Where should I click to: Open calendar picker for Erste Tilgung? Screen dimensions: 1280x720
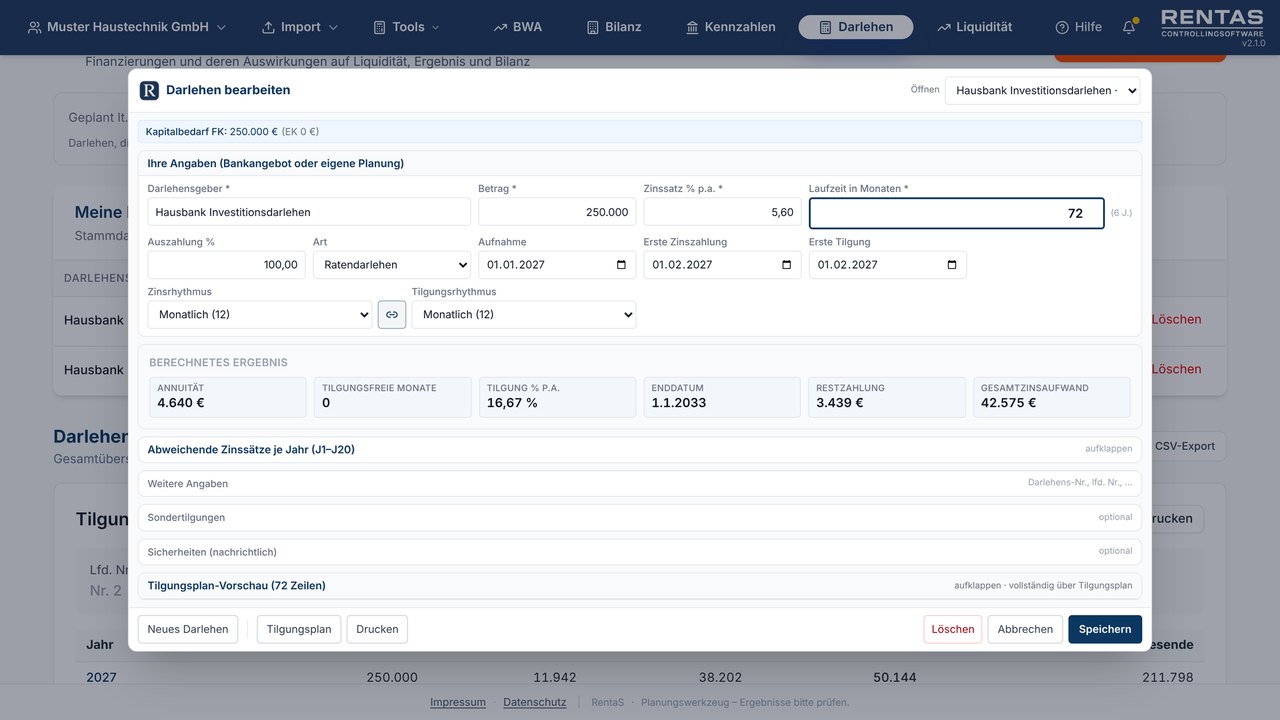coord(951,265)
